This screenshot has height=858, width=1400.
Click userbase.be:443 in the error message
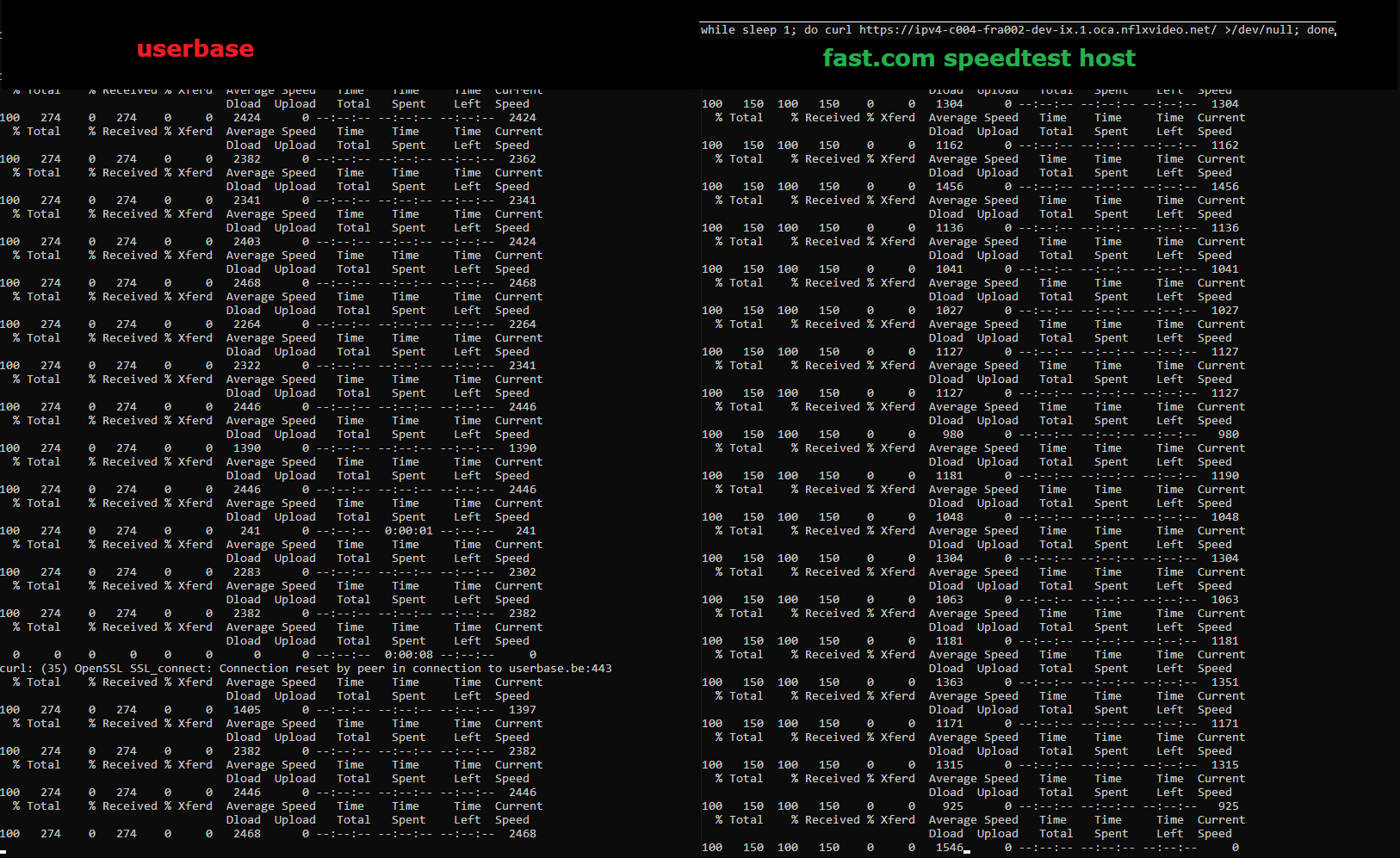click(x=560, y=669)
